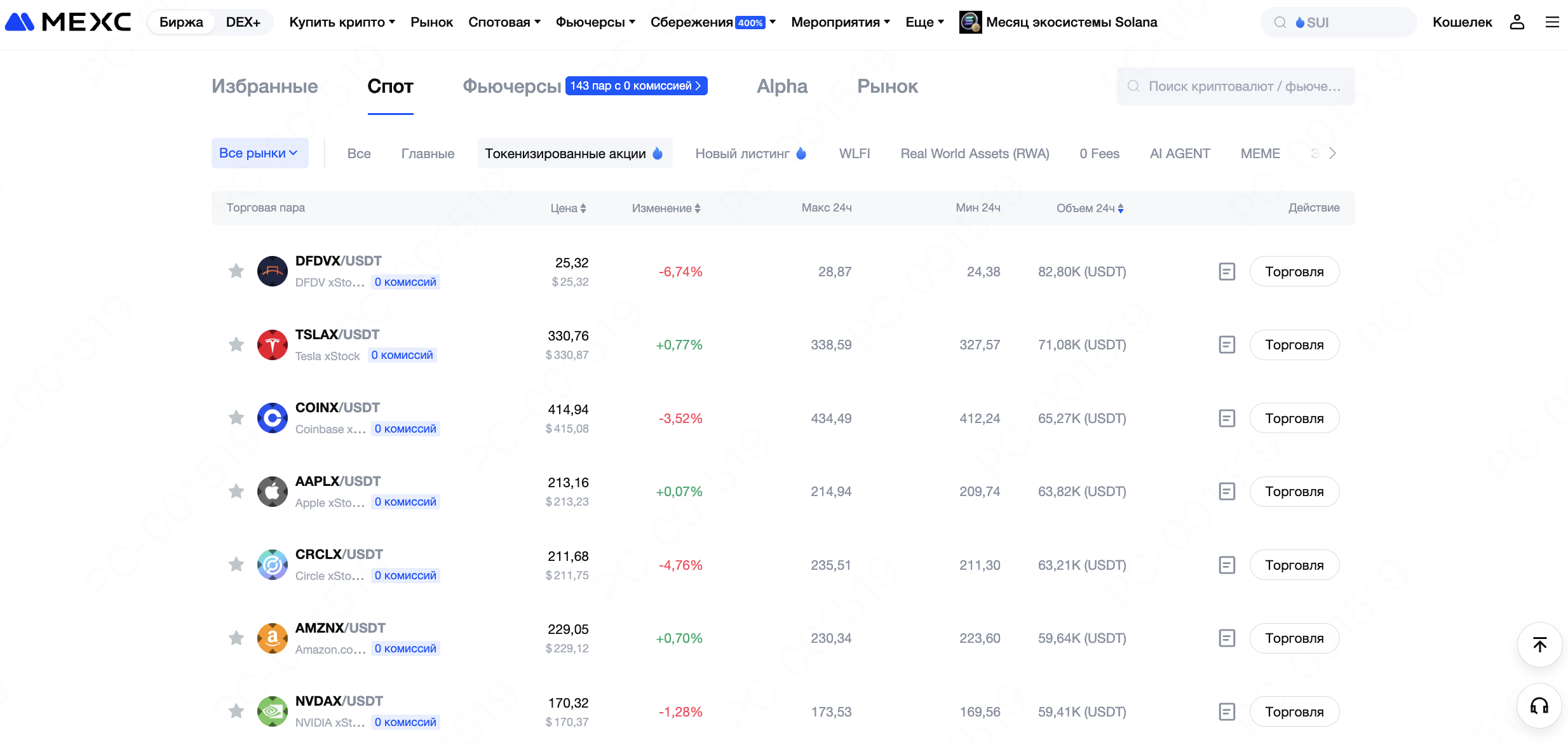This screenshot has width=1568, height=747.
Task: Favorite DFDVX/USDT with the star
Action: coord(236,271)
